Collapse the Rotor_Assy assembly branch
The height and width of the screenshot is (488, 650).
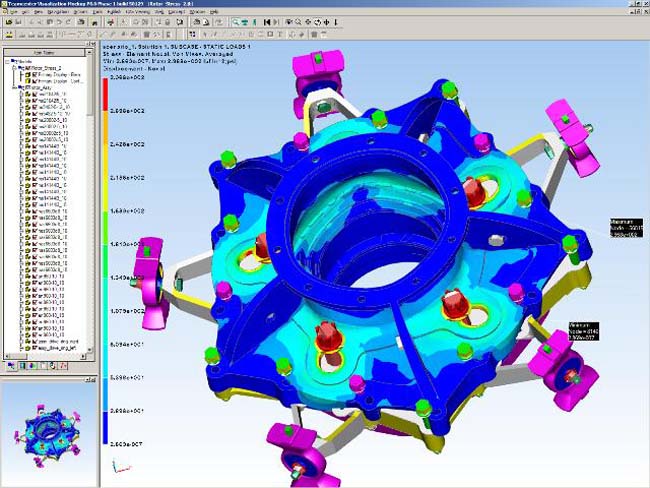click(x=14, y=87)
